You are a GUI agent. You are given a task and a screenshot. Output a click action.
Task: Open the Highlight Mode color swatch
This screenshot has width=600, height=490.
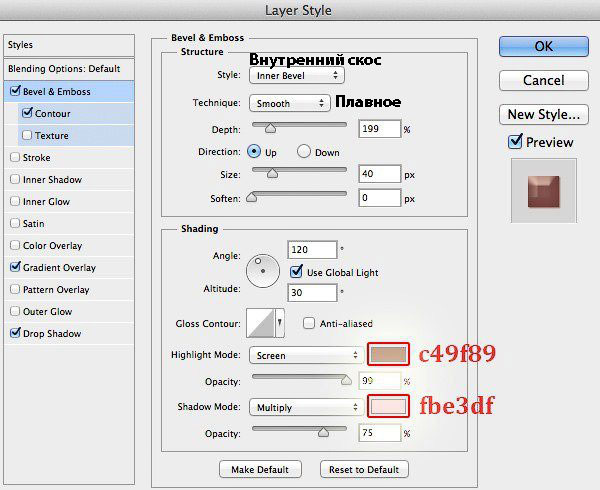tap(388, 354)
